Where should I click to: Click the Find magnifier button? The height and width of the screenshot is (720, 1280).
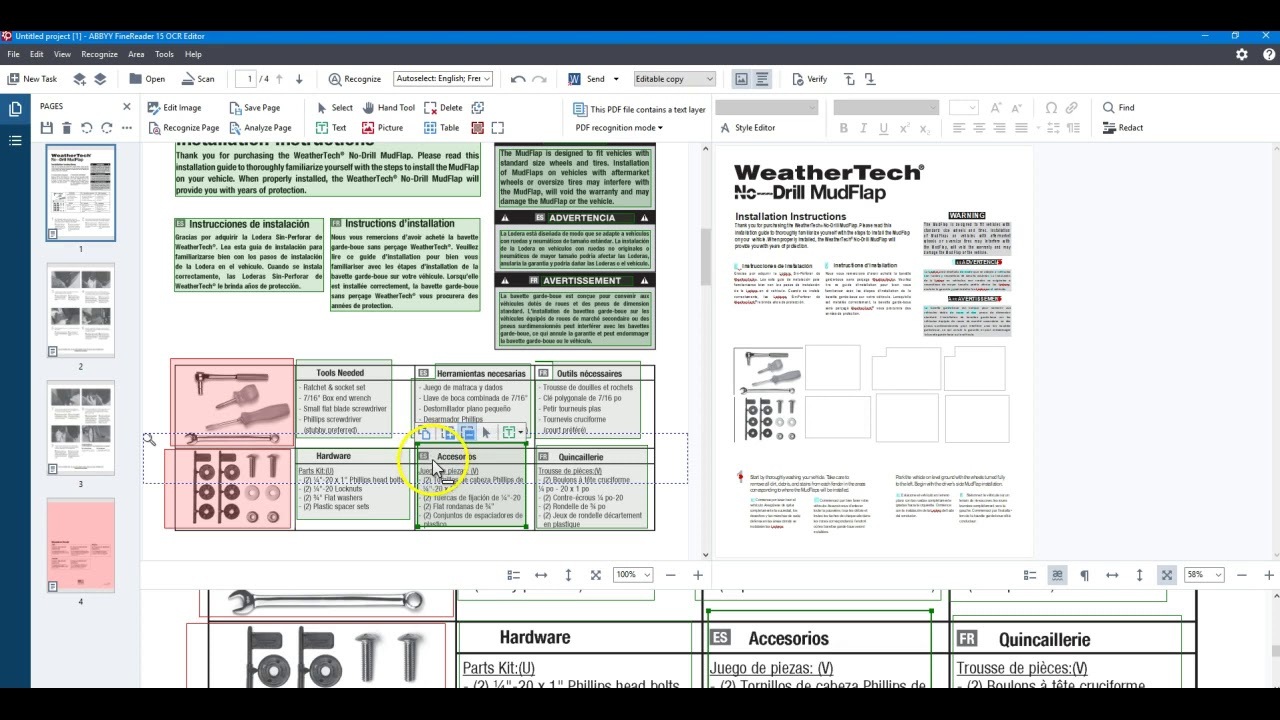coord(1118,108)
